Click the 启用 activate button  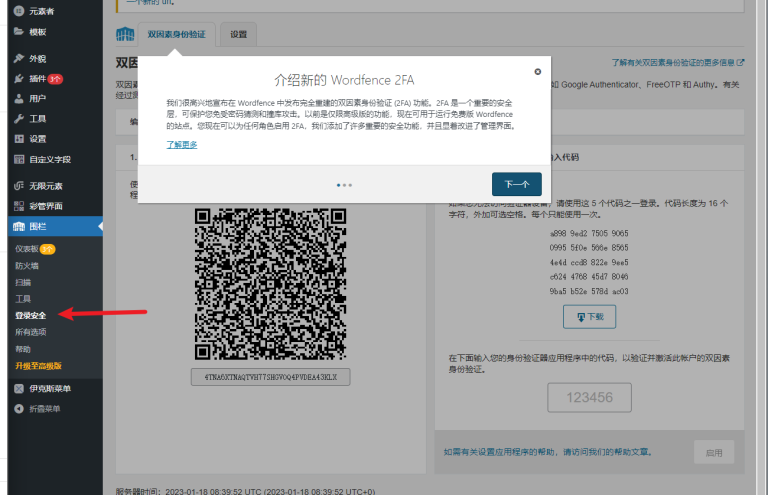714,452
